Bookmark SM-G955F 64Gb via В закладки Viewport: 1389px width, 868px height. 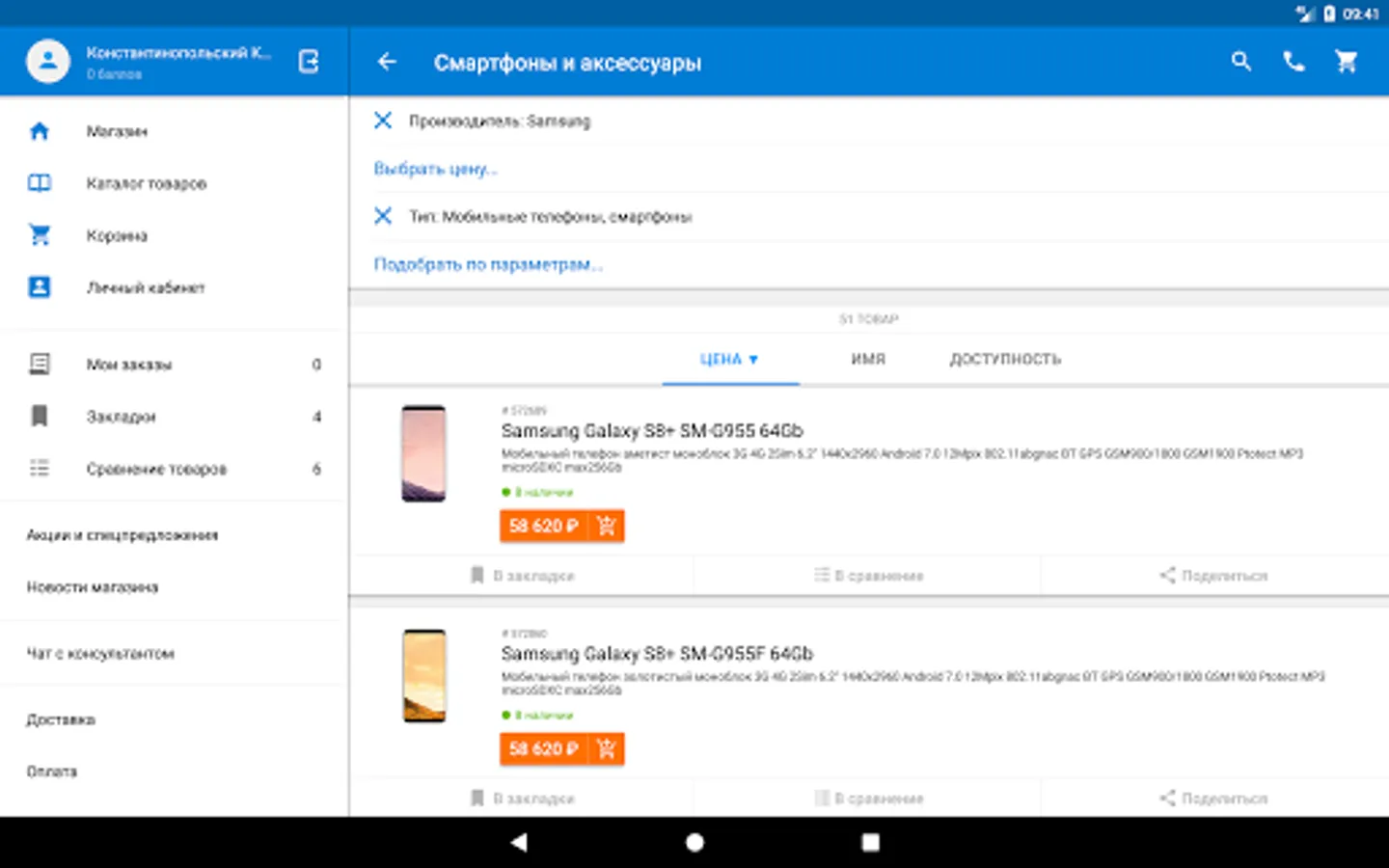point(522,799)
